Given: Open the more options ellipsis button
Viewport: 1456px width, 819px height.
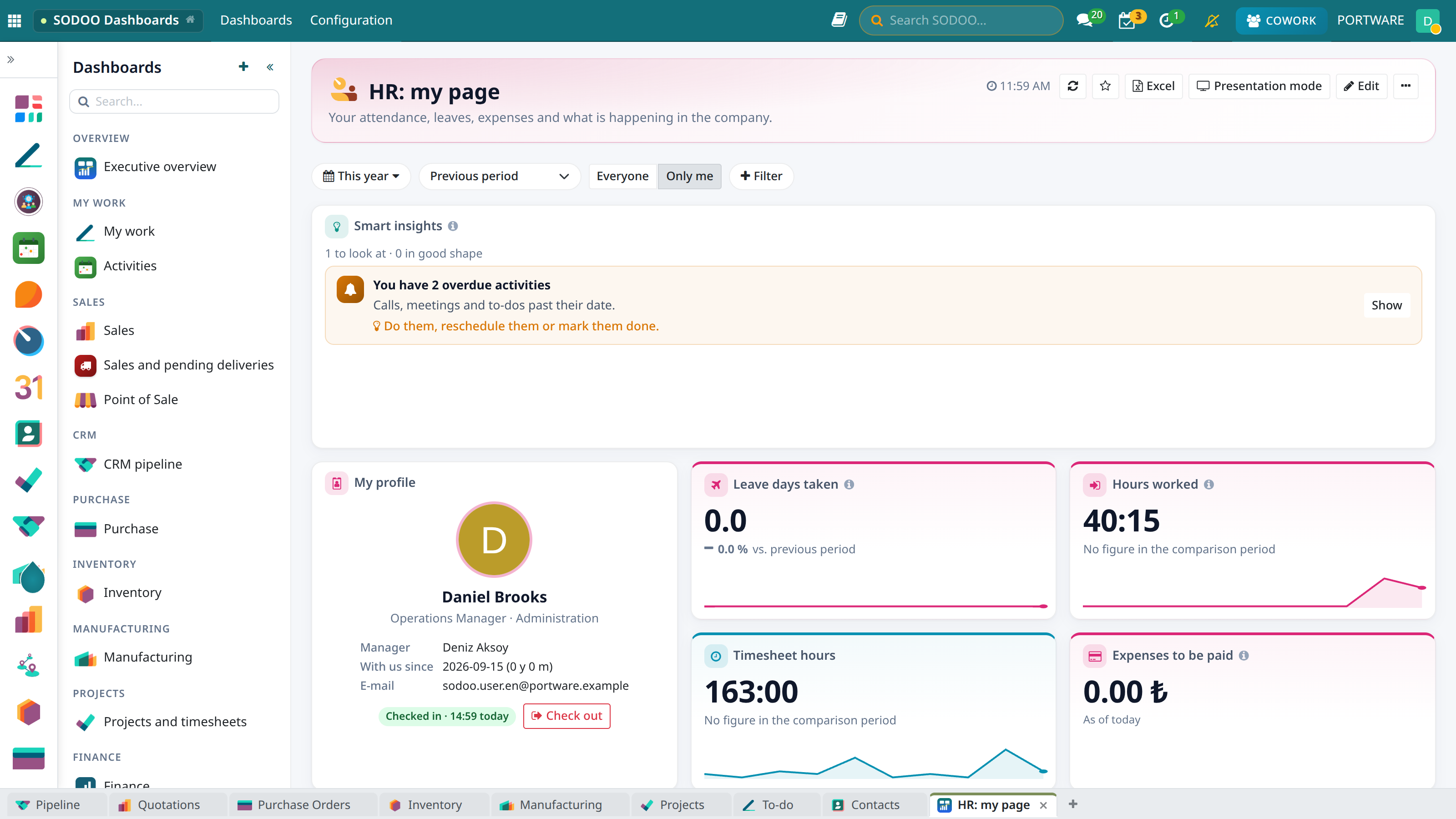Looking at the screenshot, I should point(1405,86).
